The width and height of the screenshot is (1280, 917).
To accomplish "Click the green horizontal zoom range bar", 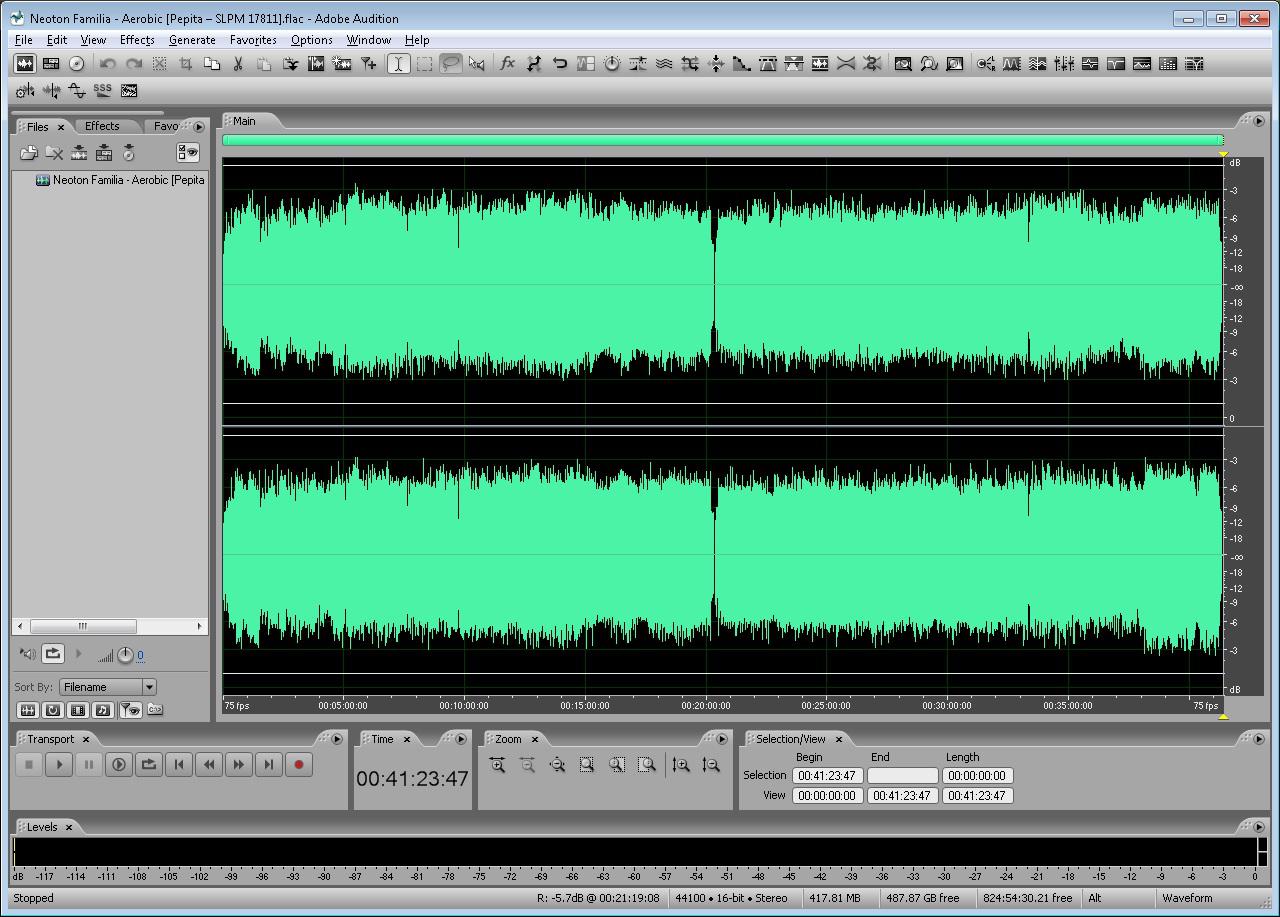I will pyautogui.click(x=722, y=140).
